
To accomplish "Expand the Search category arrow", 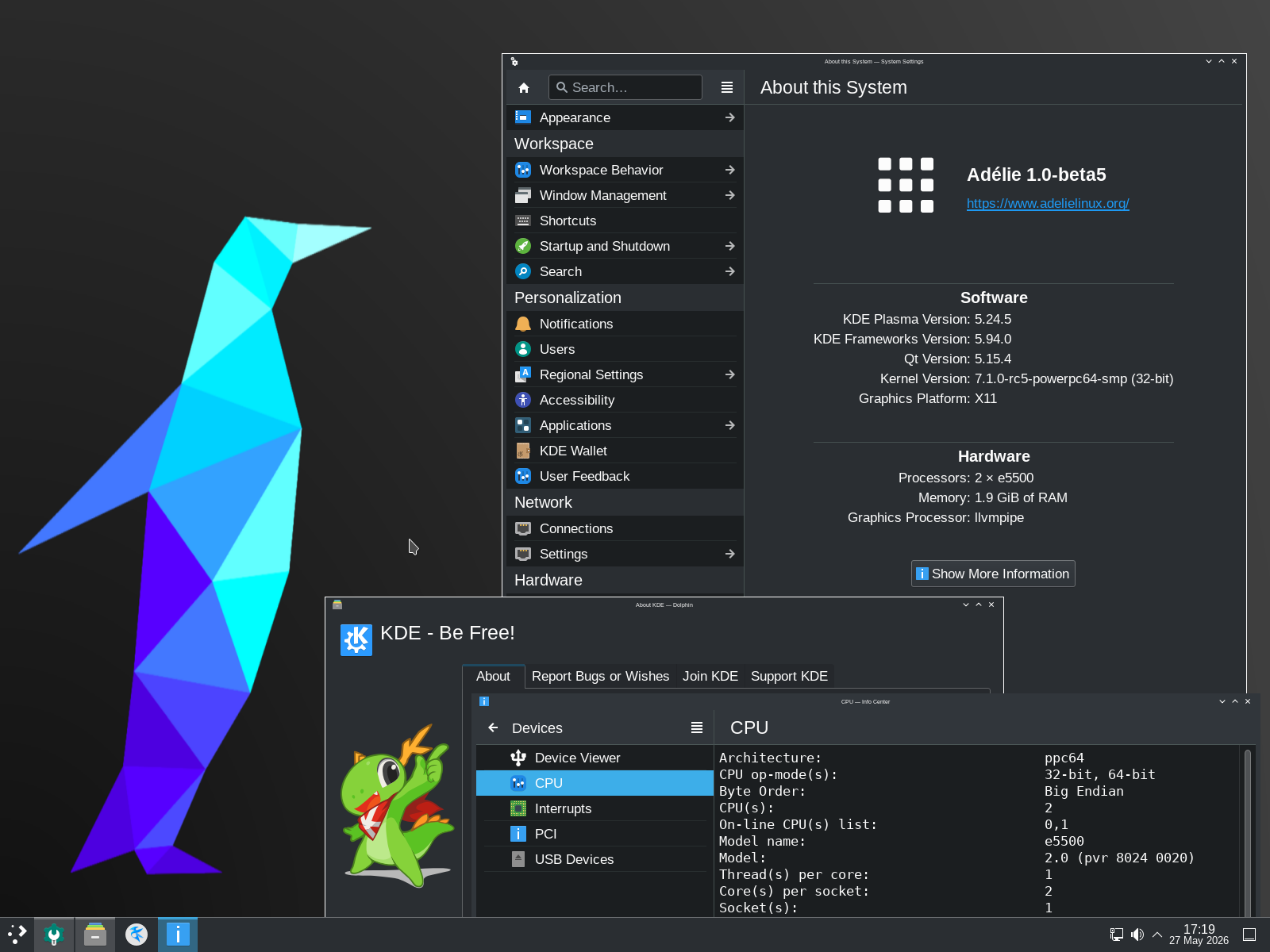I will point(730,271).
